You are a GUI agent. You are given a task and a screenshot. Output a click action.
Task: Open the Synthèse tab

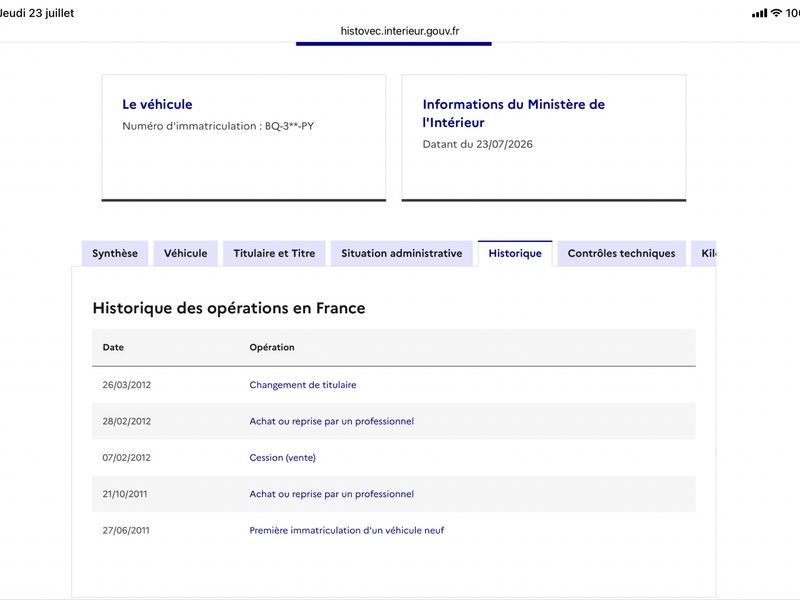tap(115, 253)
